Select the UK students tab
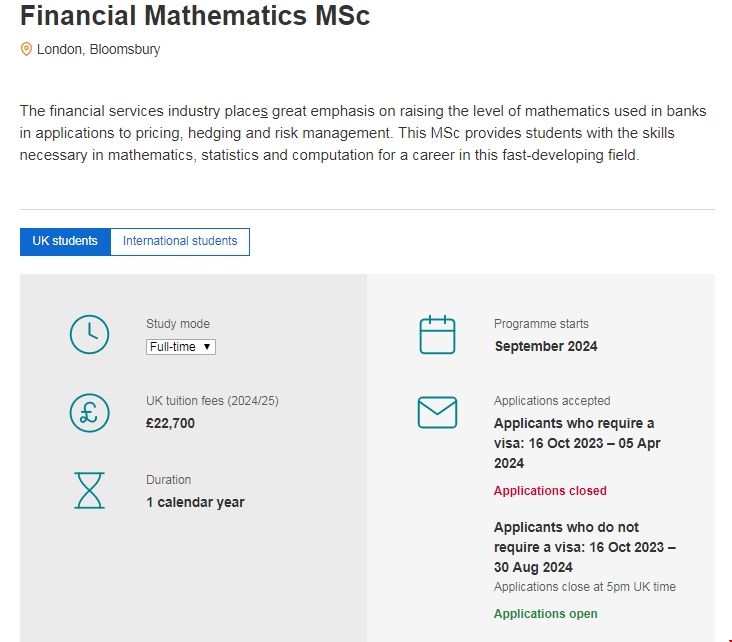This screenshot has width=732, height=642. click(65, 241)
